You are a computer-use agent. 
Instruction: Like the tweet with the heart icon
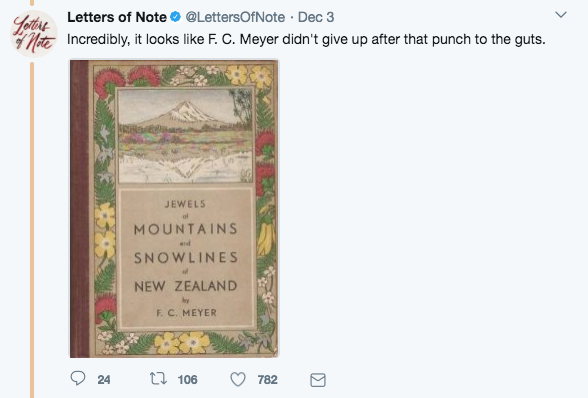238,379
